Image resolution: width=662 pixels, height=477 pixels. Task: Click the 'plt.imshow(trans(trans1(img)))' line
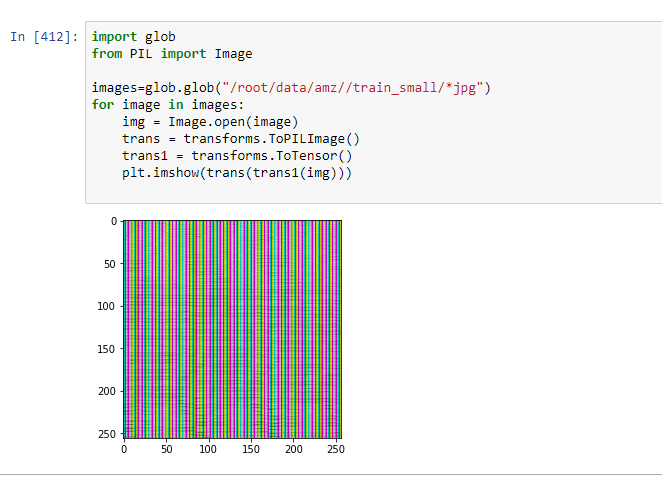(x=236, y=173)
